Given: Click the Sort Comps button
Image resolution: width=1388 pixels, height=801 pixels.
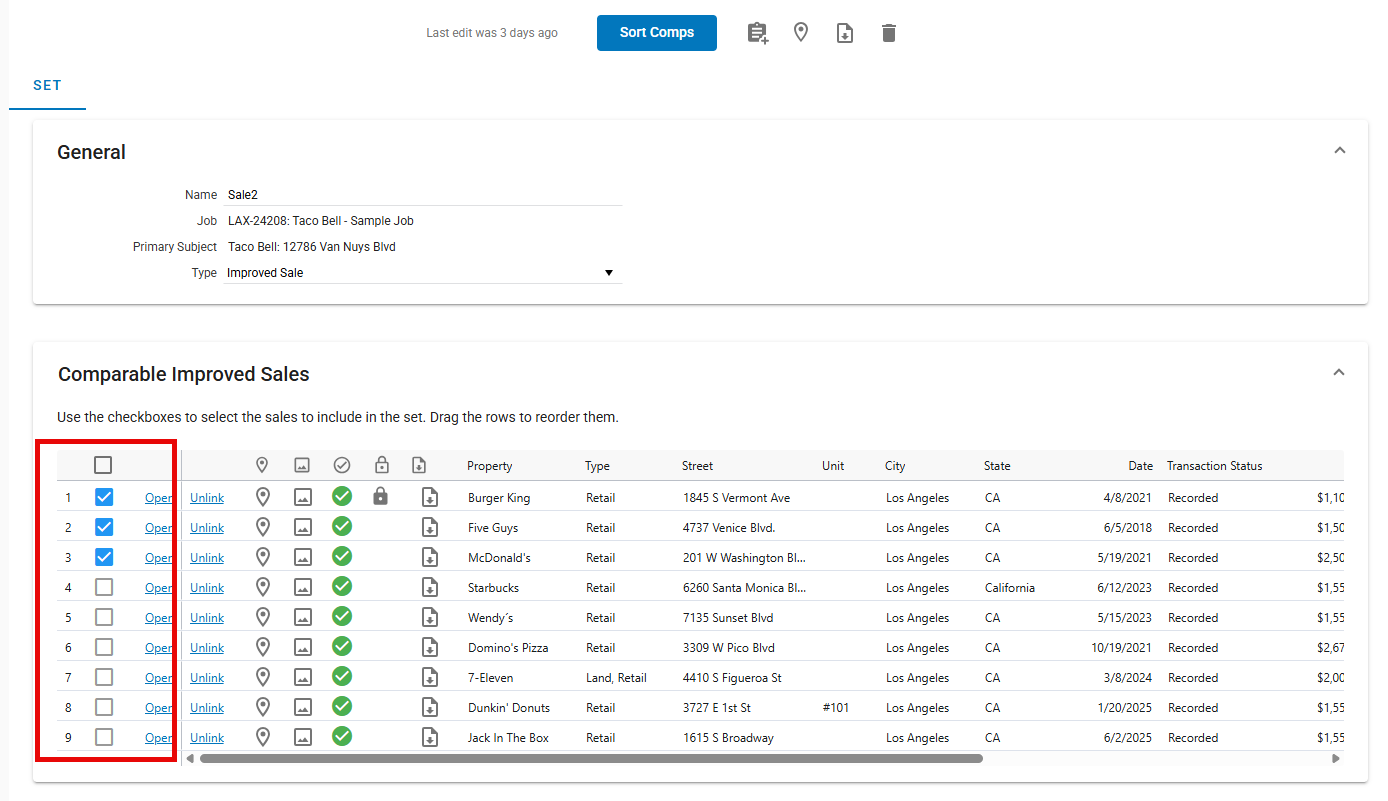Looking at the screenshot, I should (x=657, y=33).
